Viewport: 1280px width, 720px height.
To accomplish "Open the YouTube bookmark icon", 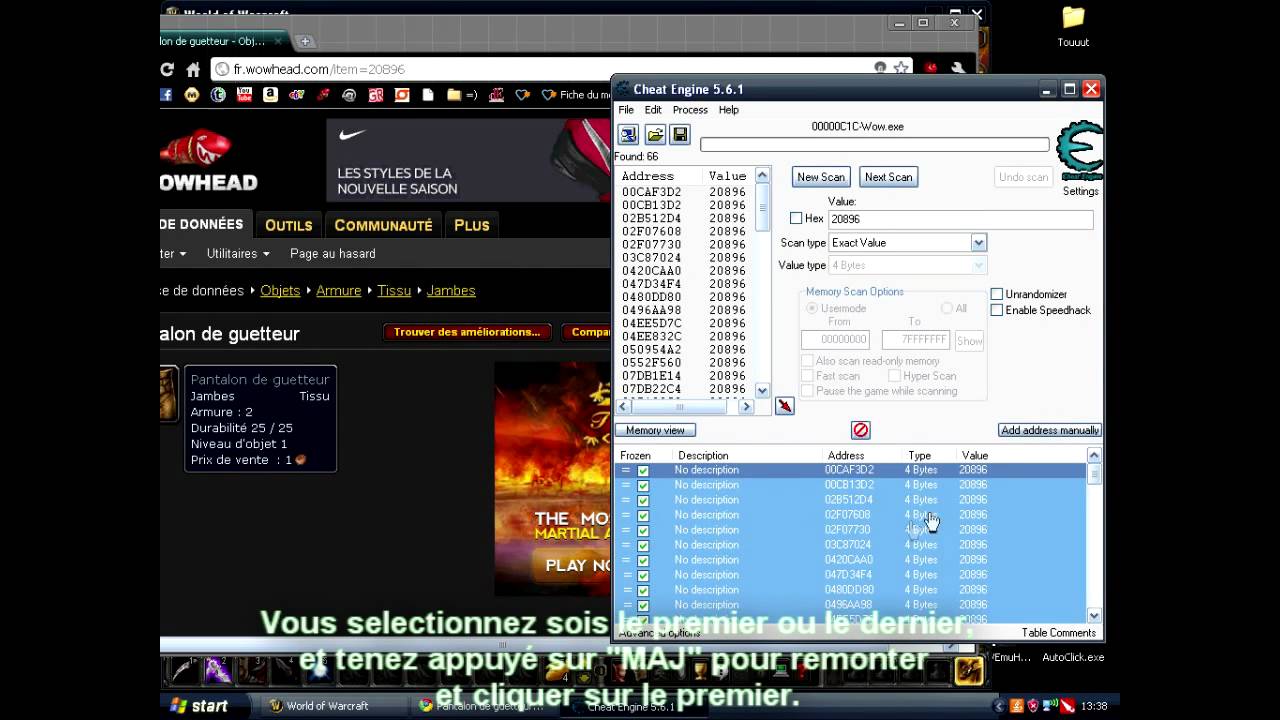I will point(244,95).
